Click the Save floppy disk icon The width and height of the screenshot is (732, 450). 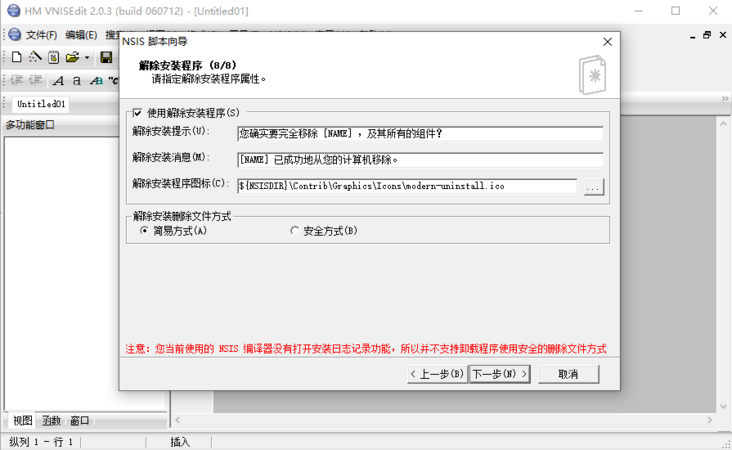[x=106, y=57]
